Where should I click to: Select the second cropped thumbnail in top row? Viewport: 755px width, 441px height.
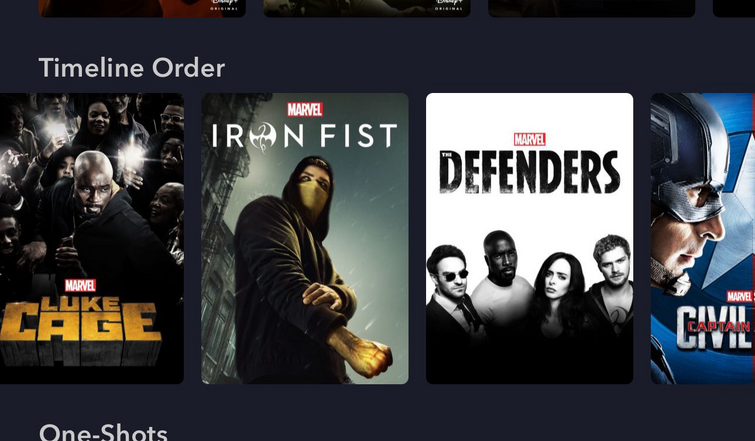coord(367,8)
